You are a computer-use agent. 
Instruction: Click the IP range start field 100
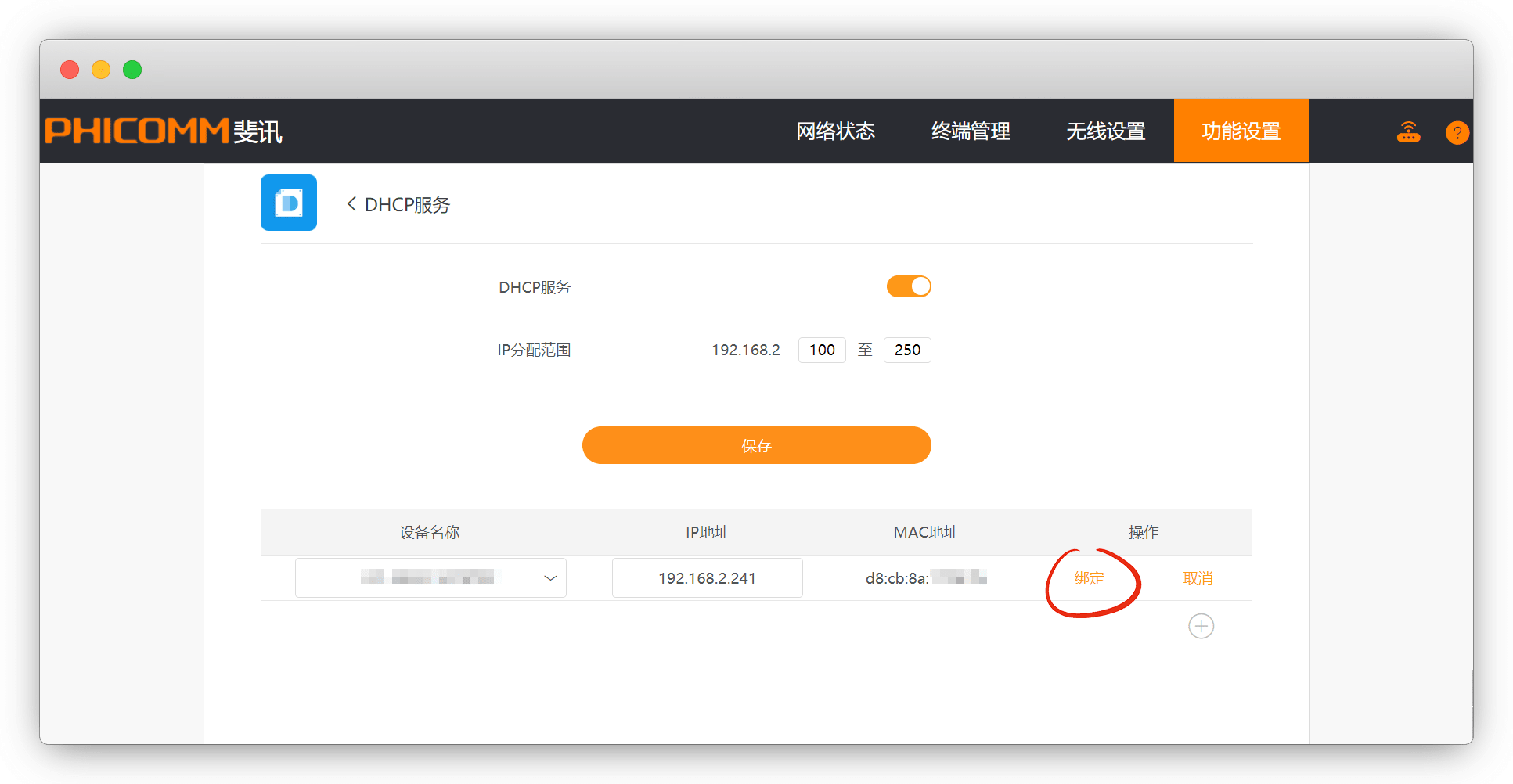click(x=822, y=350)
